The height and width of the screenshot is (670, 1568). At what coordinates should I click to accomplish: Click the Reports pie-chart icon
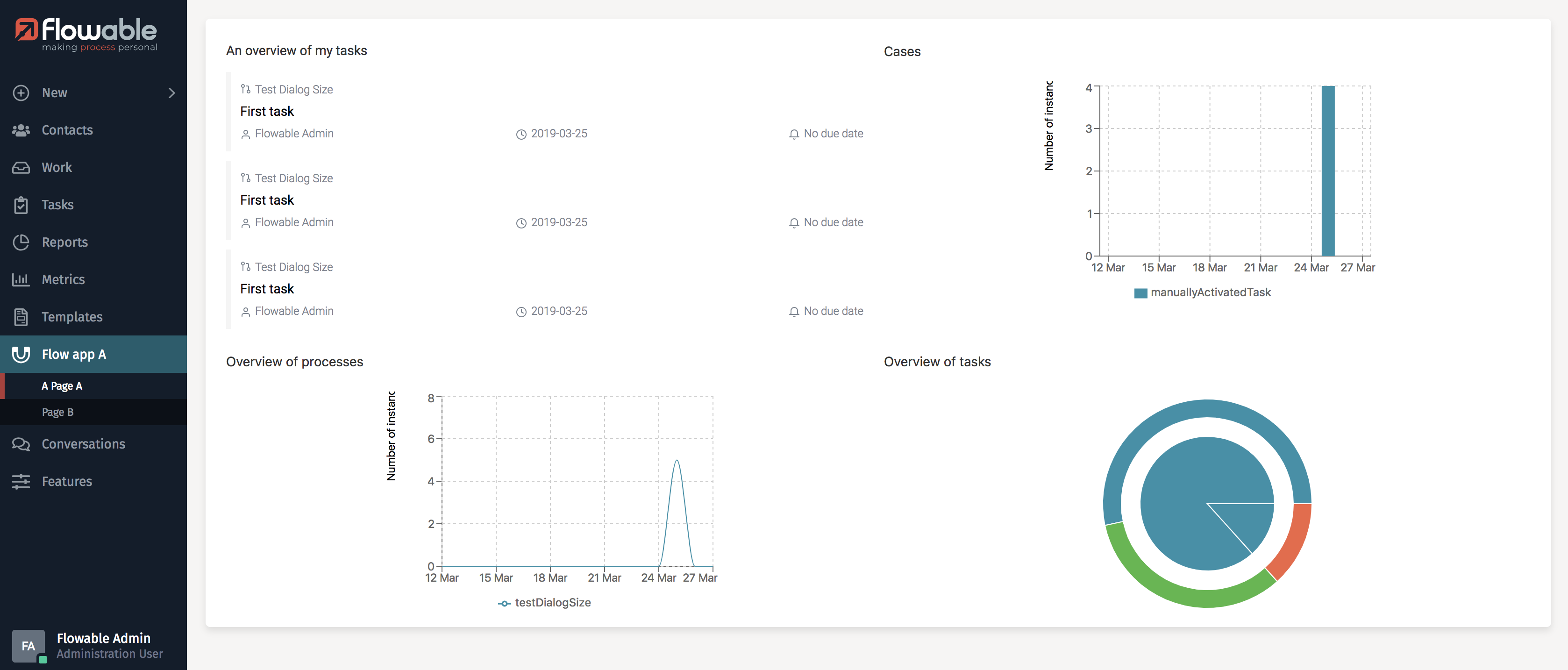point(21,242)
